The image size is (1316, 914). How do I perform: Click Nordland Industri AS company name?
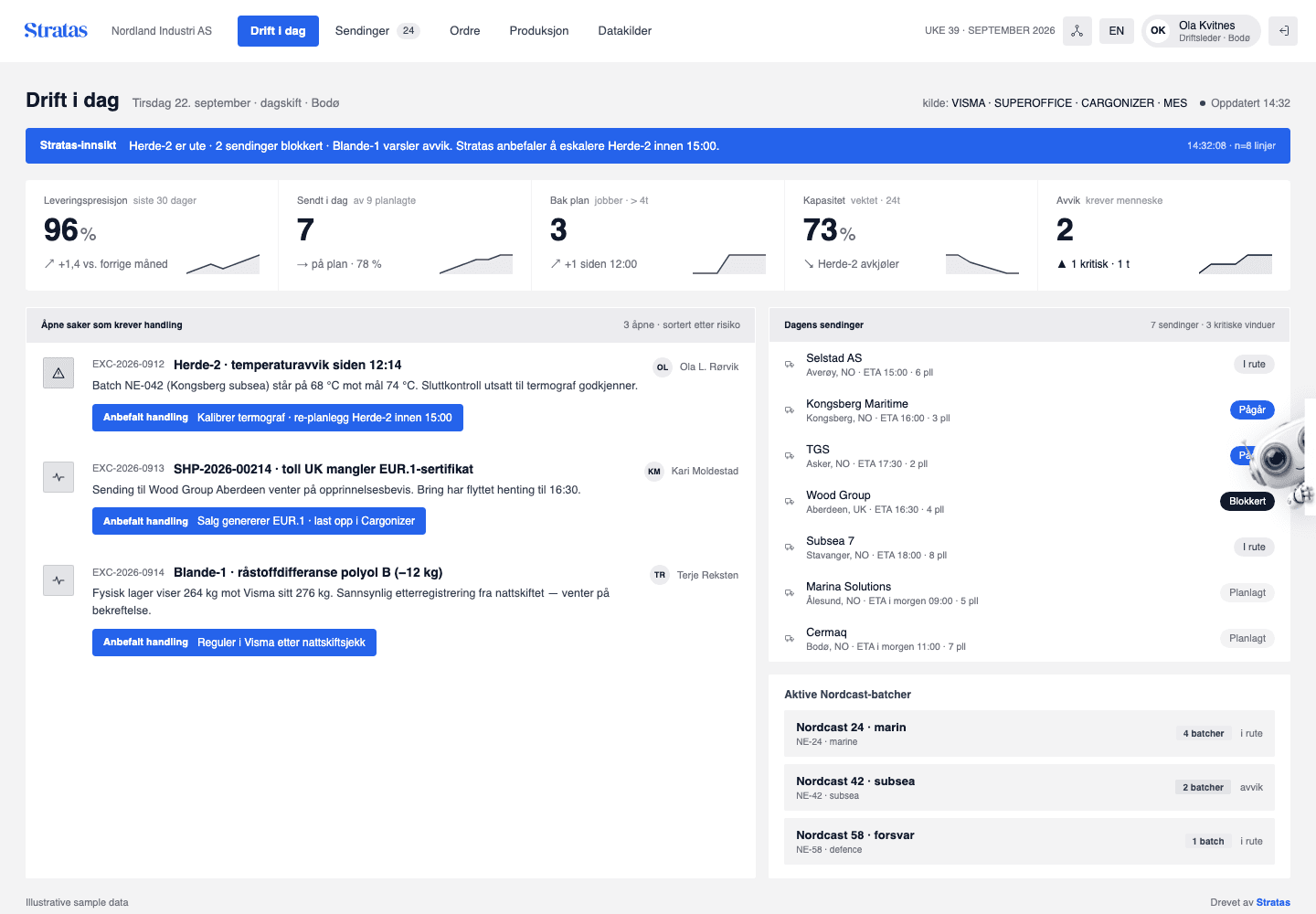coord(162,31)
